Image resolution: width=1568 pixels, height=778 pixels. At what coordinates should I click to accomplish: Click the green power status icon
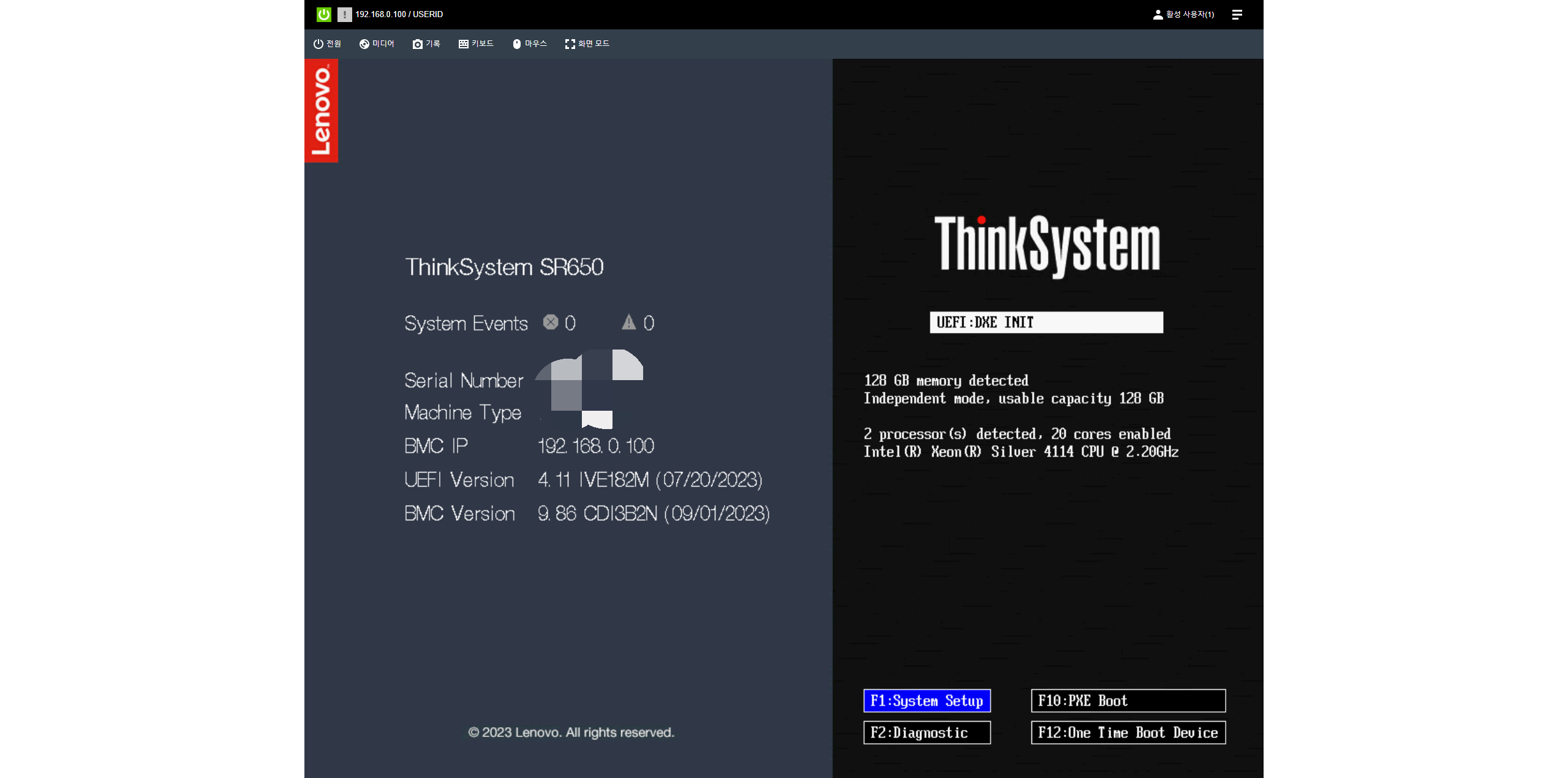click(x=323, y=14)
